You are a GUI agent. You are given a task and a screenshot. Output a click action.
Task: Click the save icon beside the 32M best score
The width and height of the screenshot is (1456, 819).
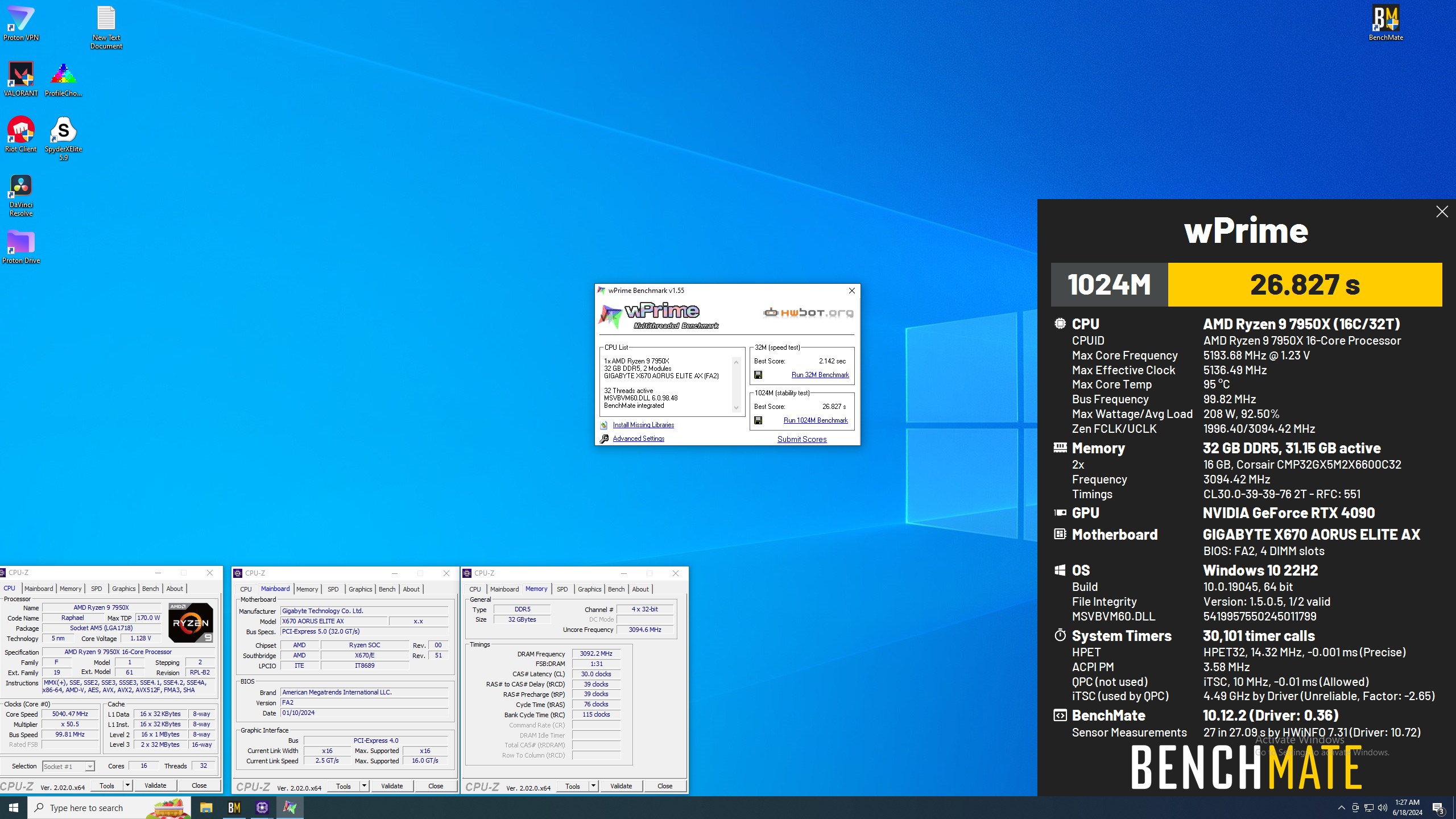click(x=758, y=375)
